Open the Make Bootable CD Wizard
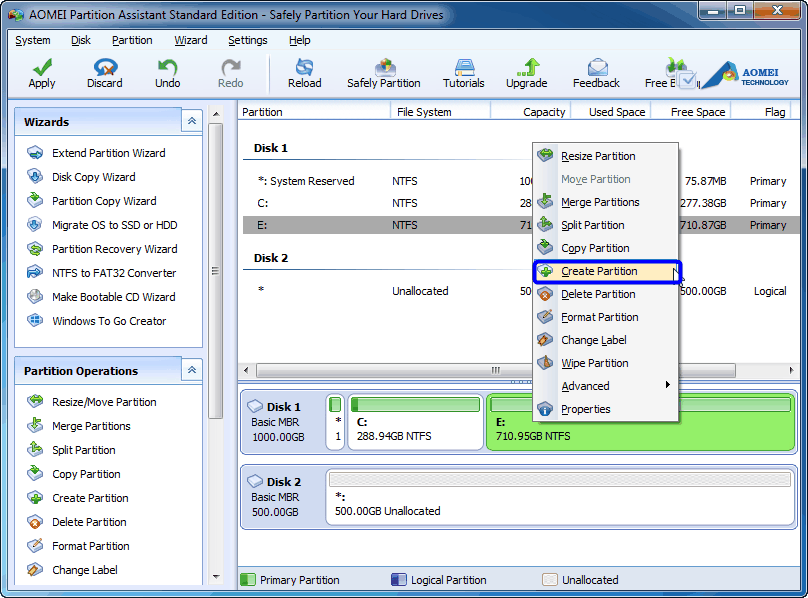 point(101,297)
